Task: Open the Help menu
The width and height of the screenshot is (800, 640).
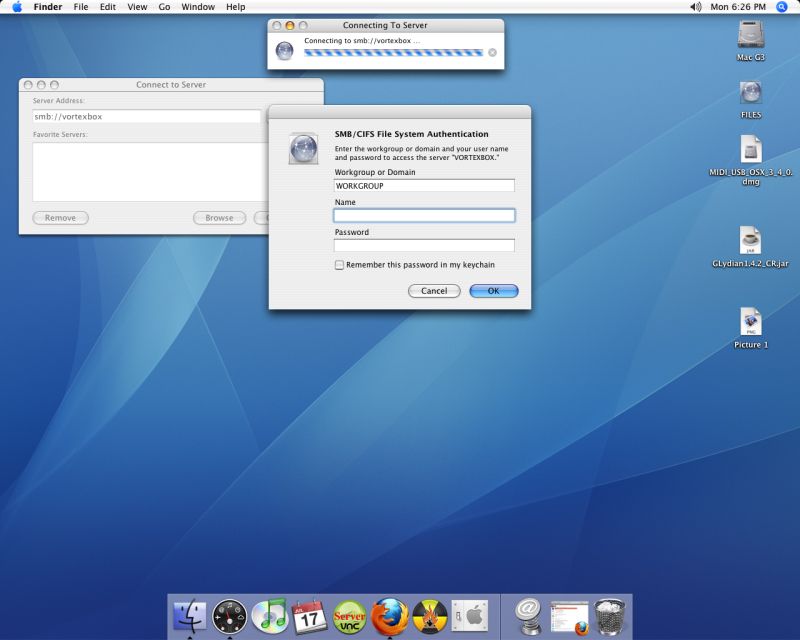Action: [236, 7]
